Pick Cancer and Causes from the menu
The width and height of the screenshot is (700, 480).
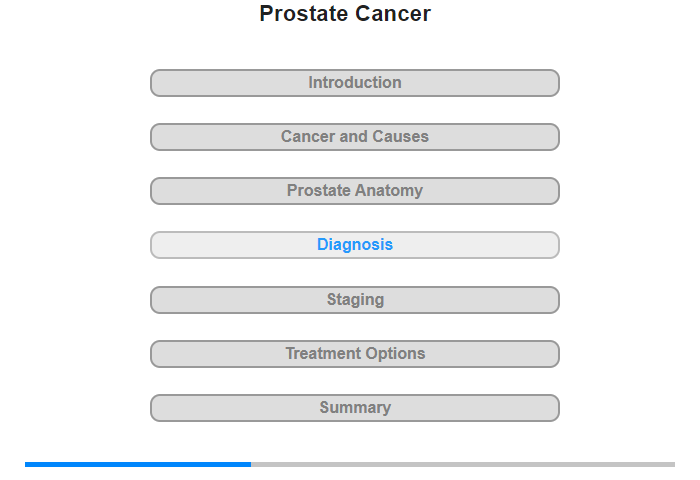tap(355, 137)
